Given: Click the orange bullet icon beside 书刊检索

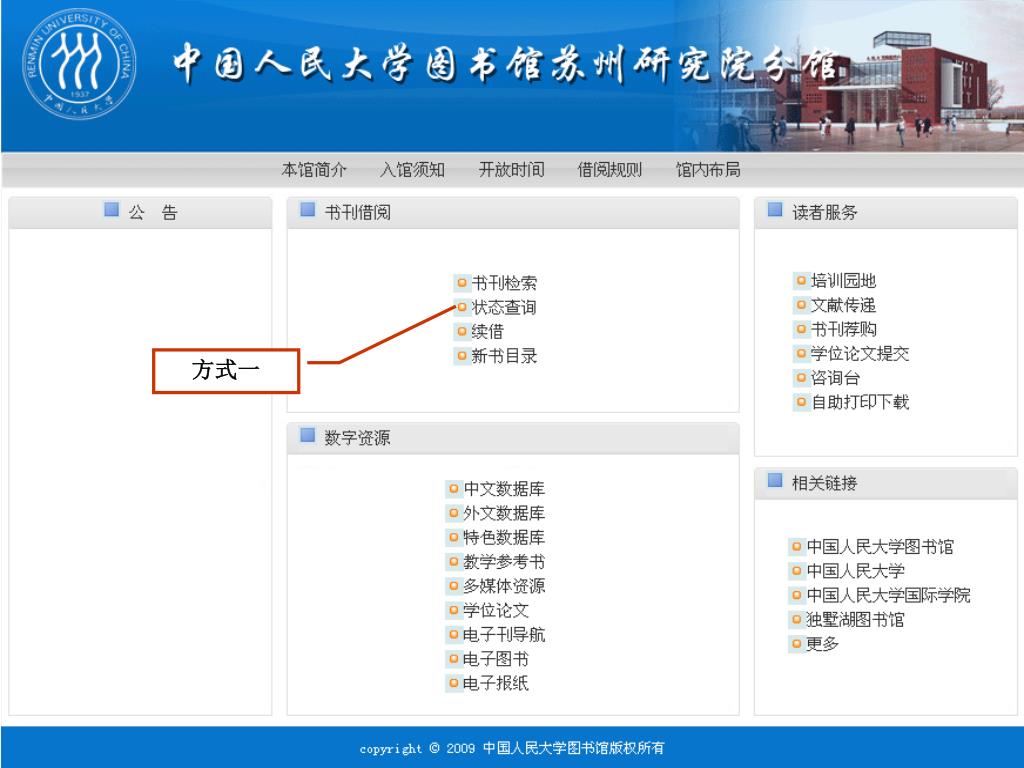Looking at the screenshot, I should [x=462, y=283].
